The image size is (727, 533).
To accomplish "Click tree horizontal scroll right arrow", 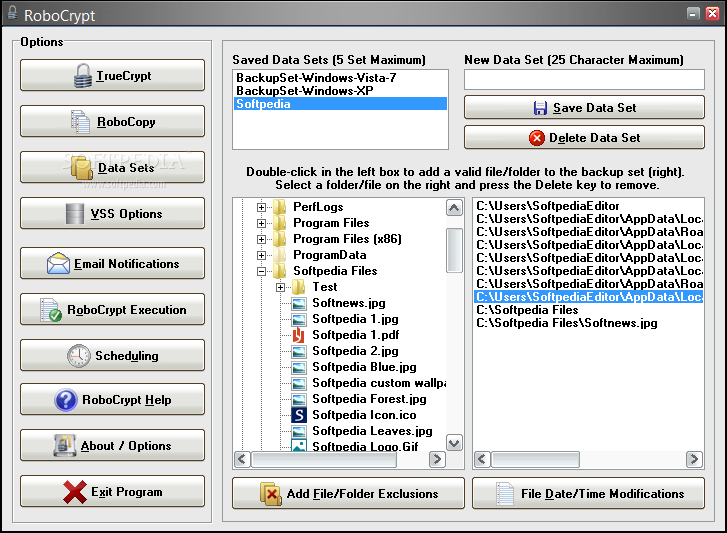I will pos(437,459).
